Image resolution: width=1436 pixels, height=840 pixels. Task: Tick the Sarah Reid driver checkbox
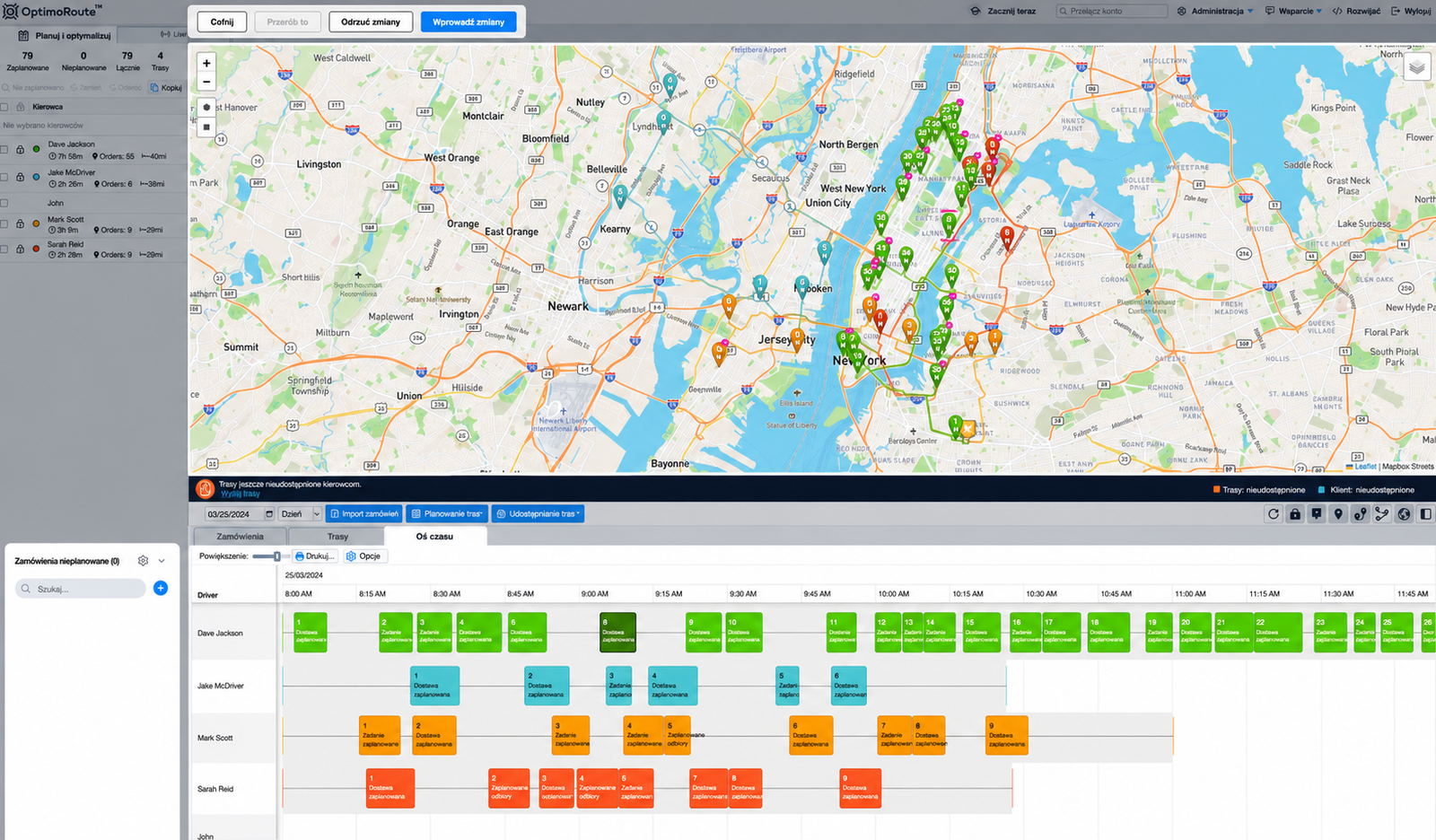(4, 249)
